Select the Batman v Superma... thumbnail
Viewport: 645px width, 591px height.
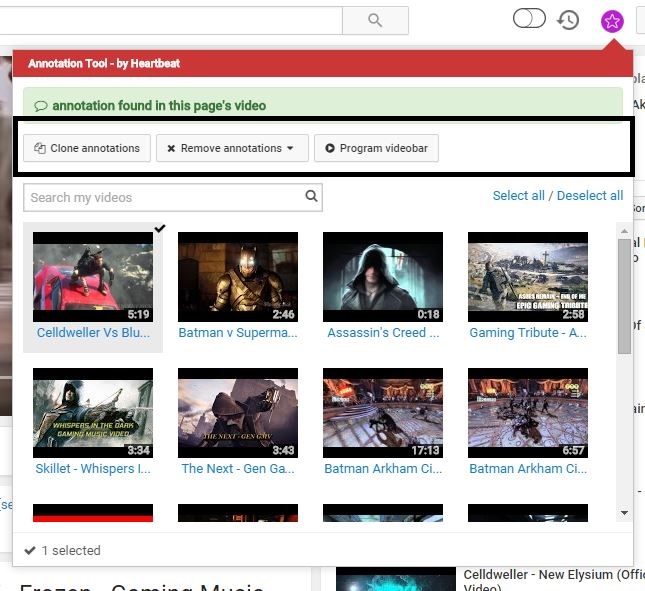[x=238, y=277]
